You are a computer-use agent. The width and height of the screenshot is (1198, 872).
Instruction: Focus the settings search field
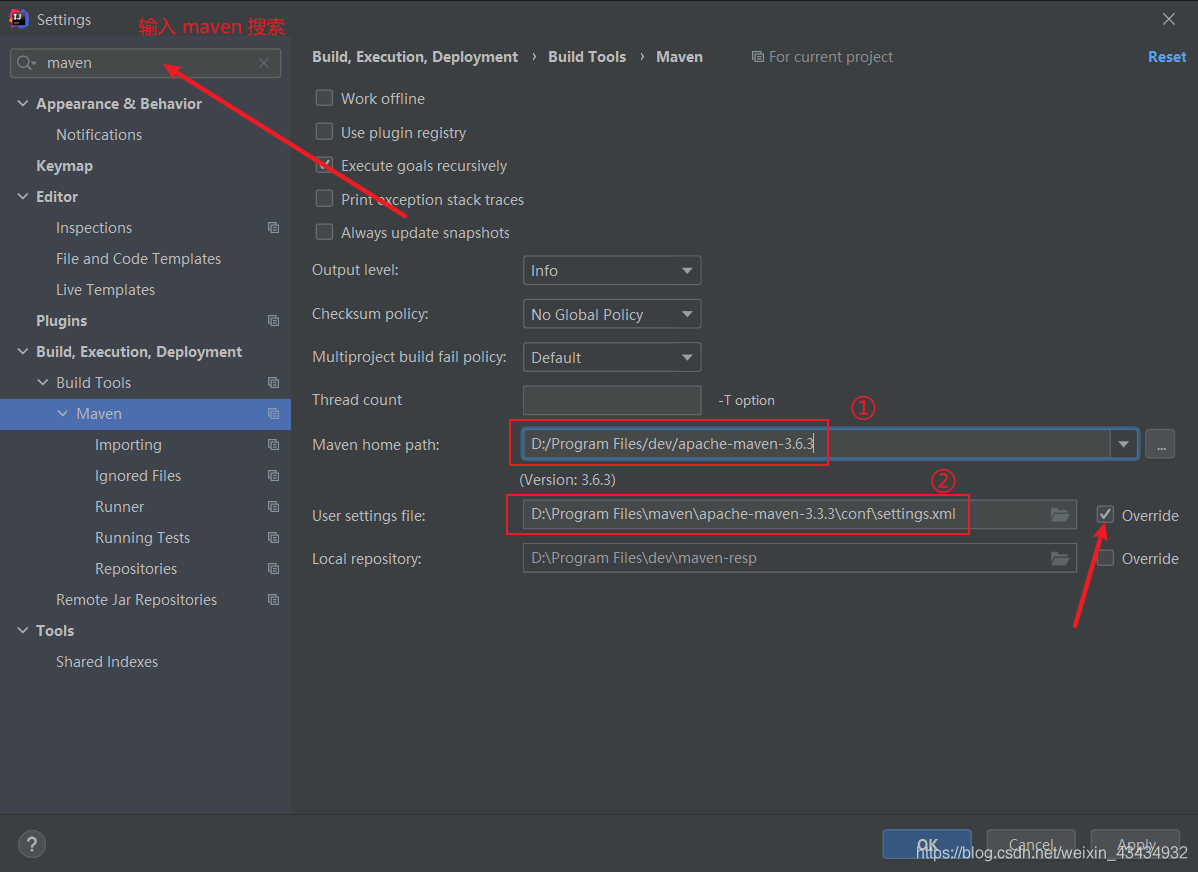(x=145, y=63)
